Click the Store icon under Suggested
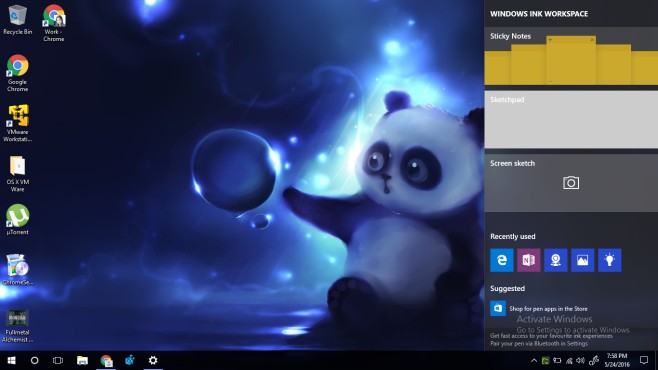This screenshot has height=370, width=658. pyautogui.click(x=498, y=308)
